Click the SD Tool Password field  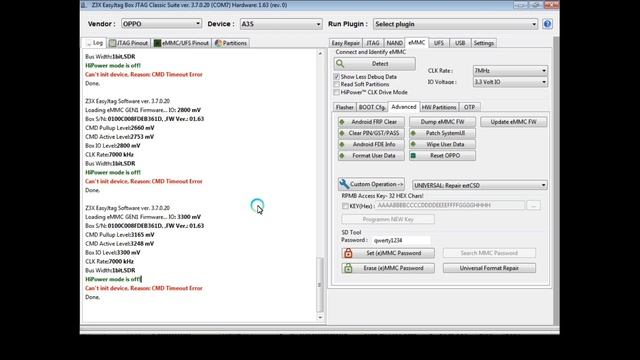click(x=401, y=240)
